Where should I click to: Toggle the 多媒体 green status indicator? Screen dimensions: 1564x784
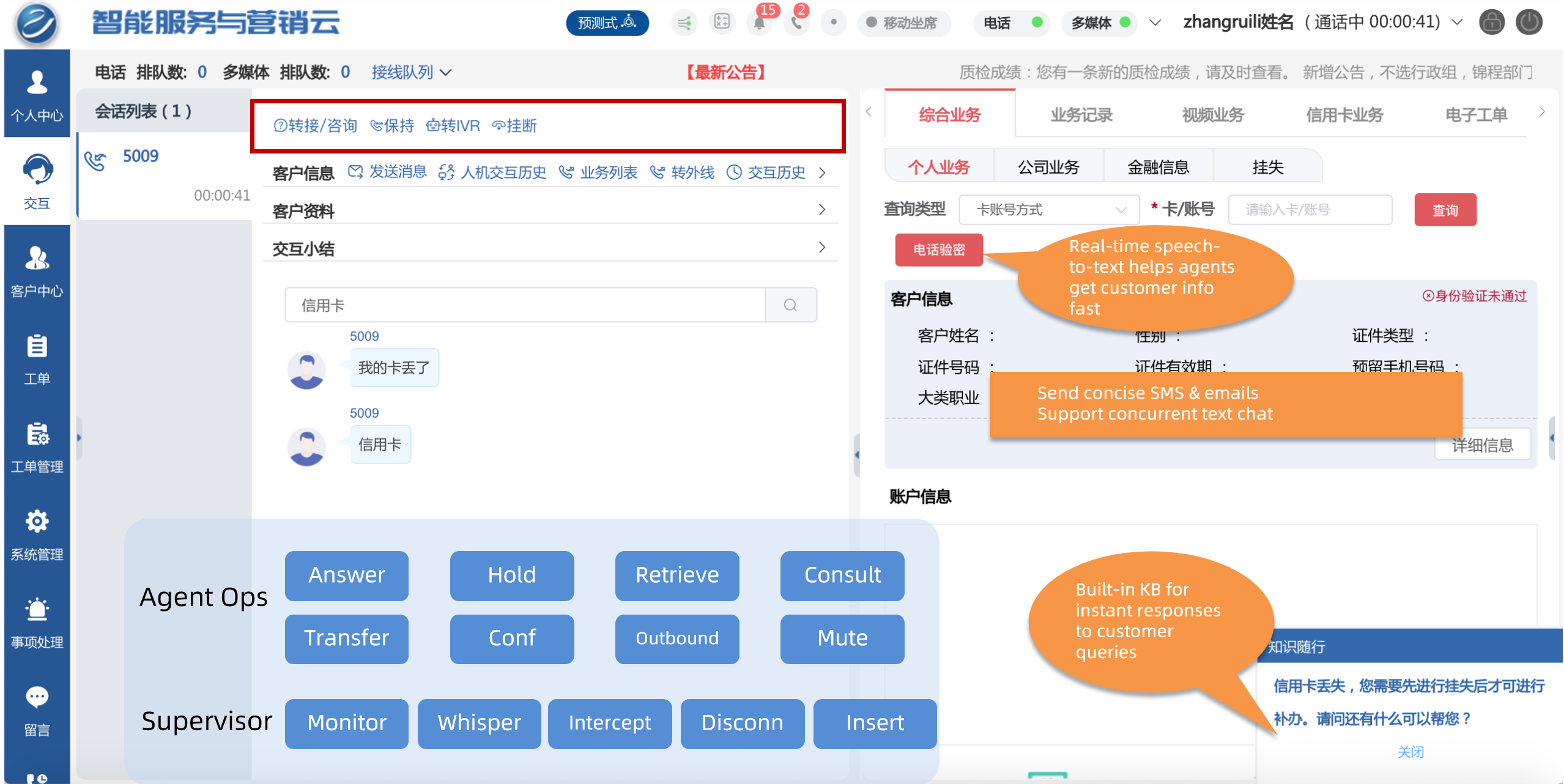tap(1125, 23)
